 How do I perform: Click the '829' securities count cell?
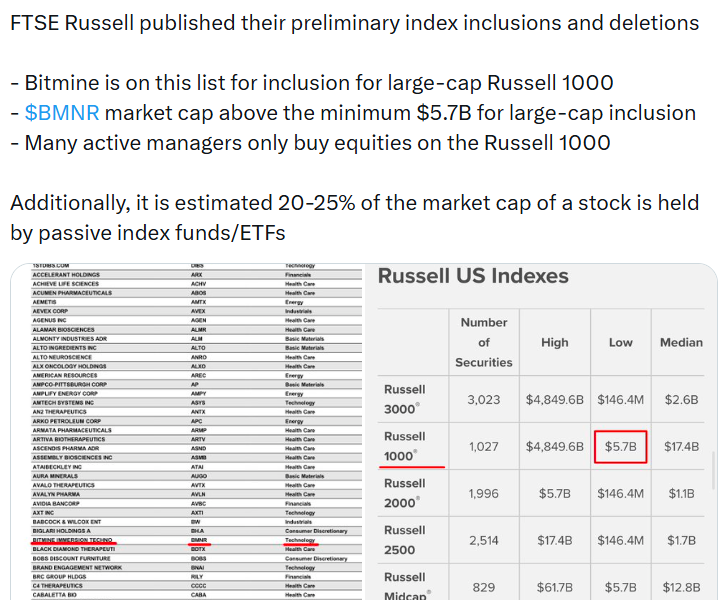coord(484,587)
